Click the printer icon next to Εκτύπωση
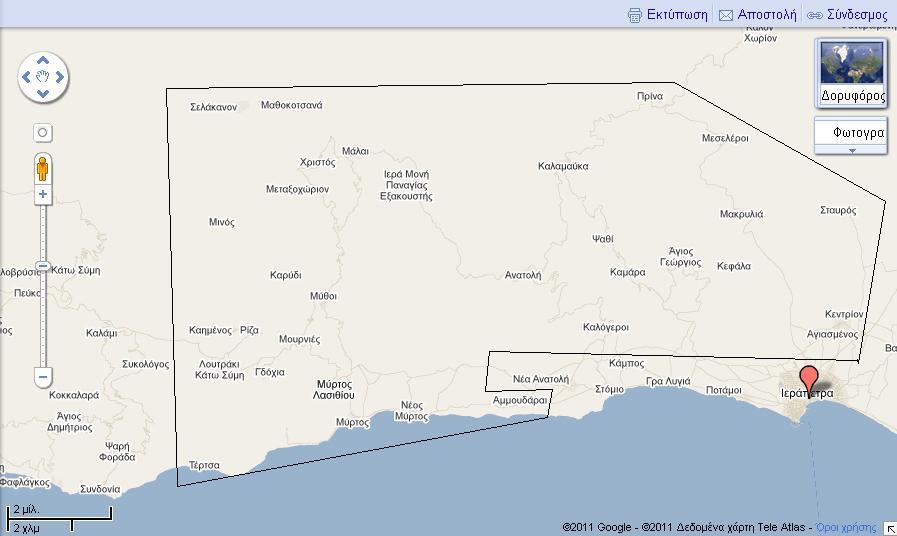This screenshot has height=536, width=897. (x=634, y=15)
